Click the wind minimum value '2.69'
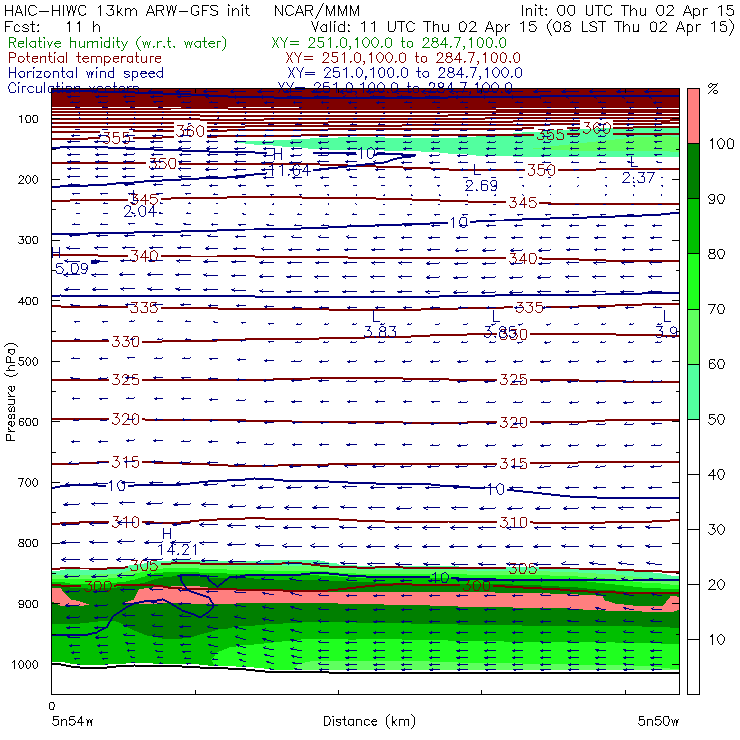 pos(481,185)
